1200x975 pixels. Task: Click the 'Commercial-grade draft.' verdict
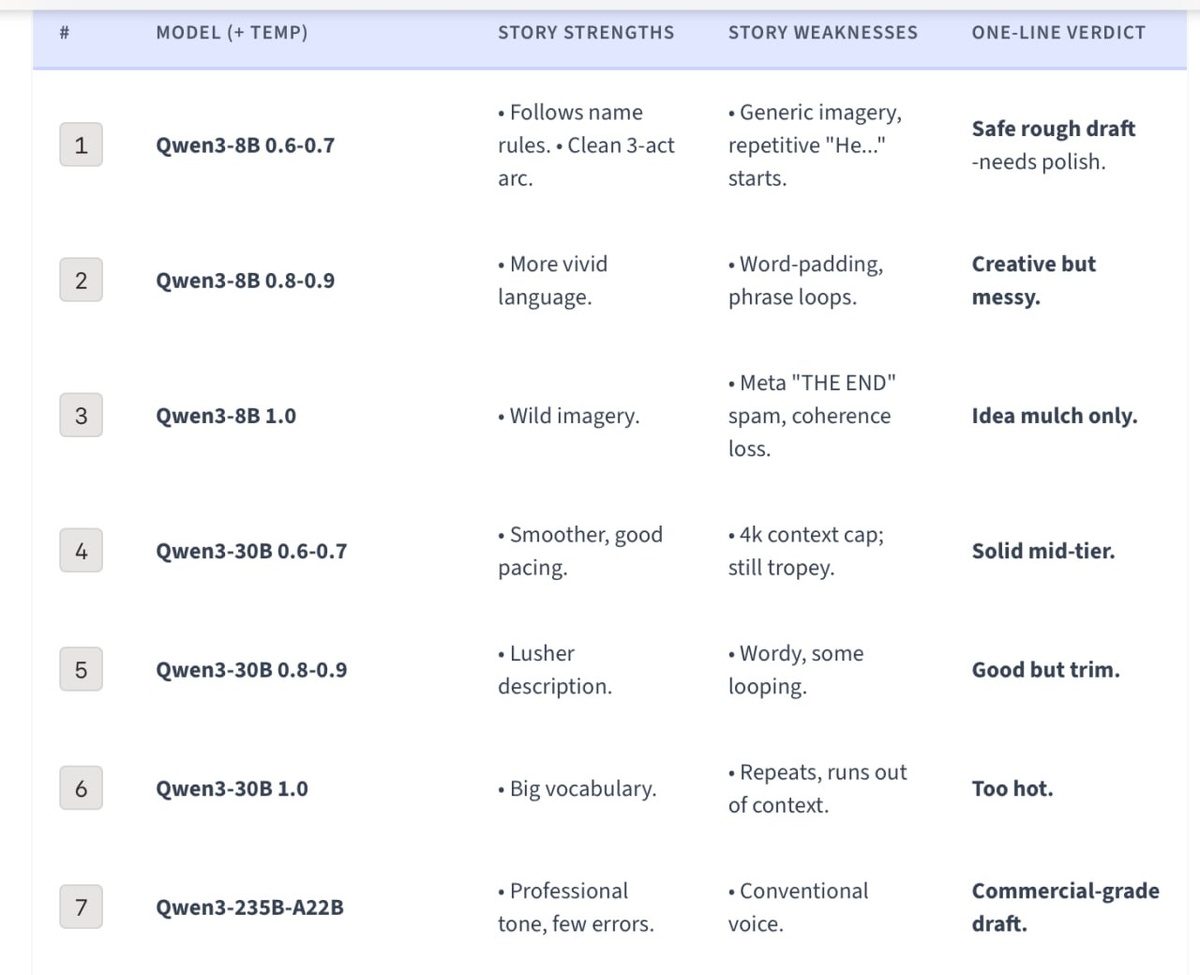click(x=1066, y=907)
